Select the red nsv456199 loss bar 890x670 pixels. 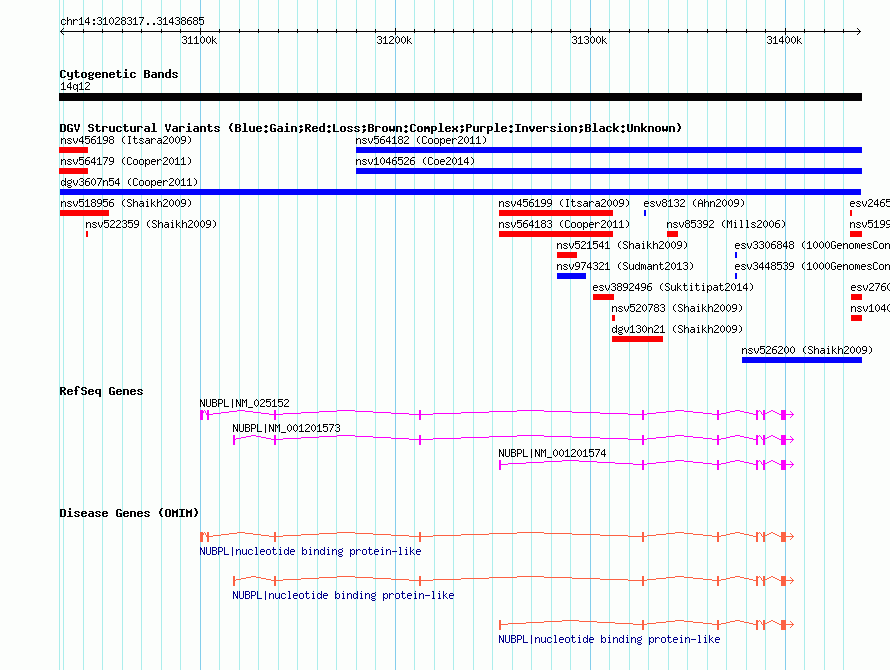pyautogui.click(x=556, y=213)
